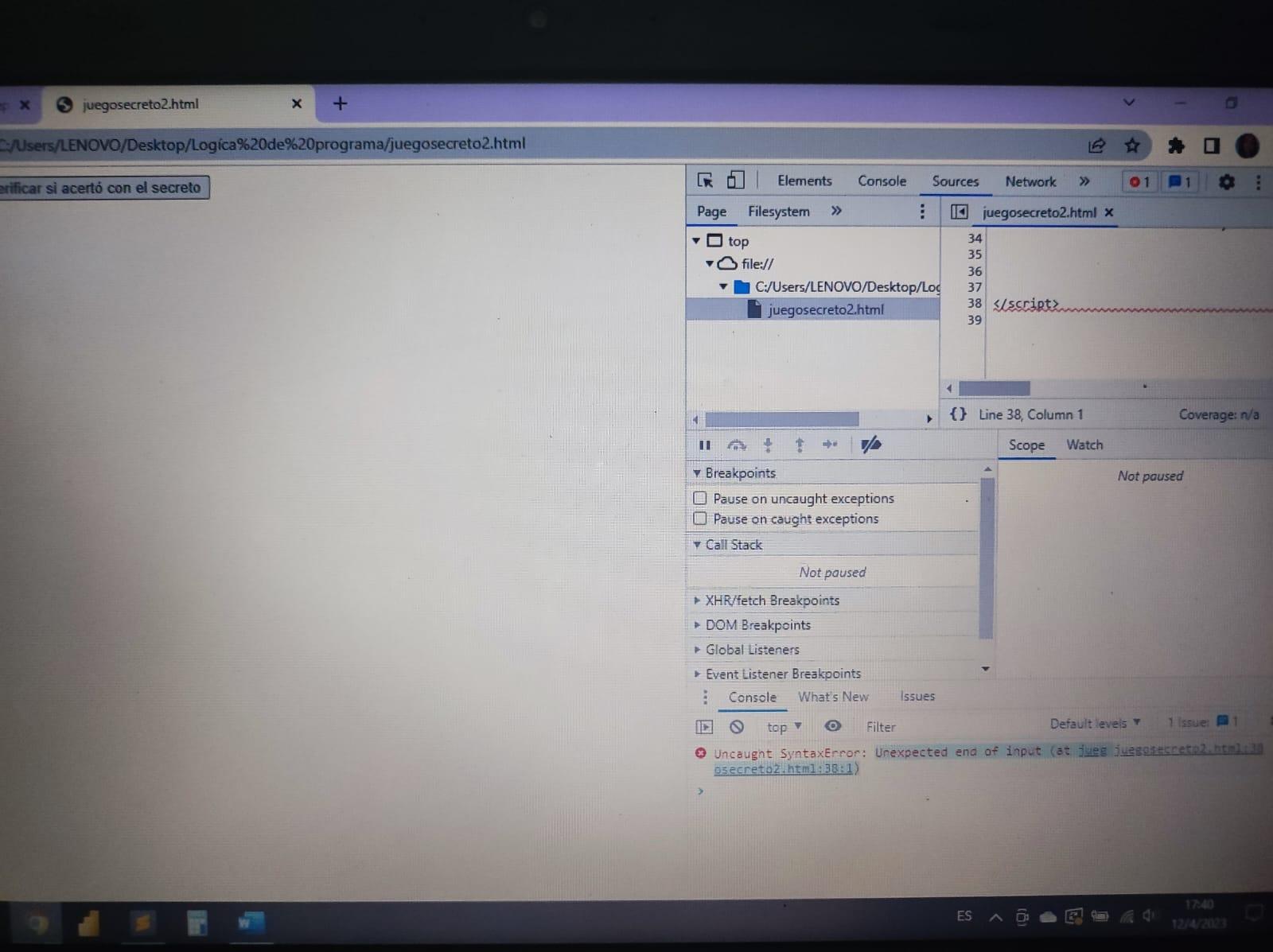
Task: Activate the inspect element picker icon
Action: [705, 181]
